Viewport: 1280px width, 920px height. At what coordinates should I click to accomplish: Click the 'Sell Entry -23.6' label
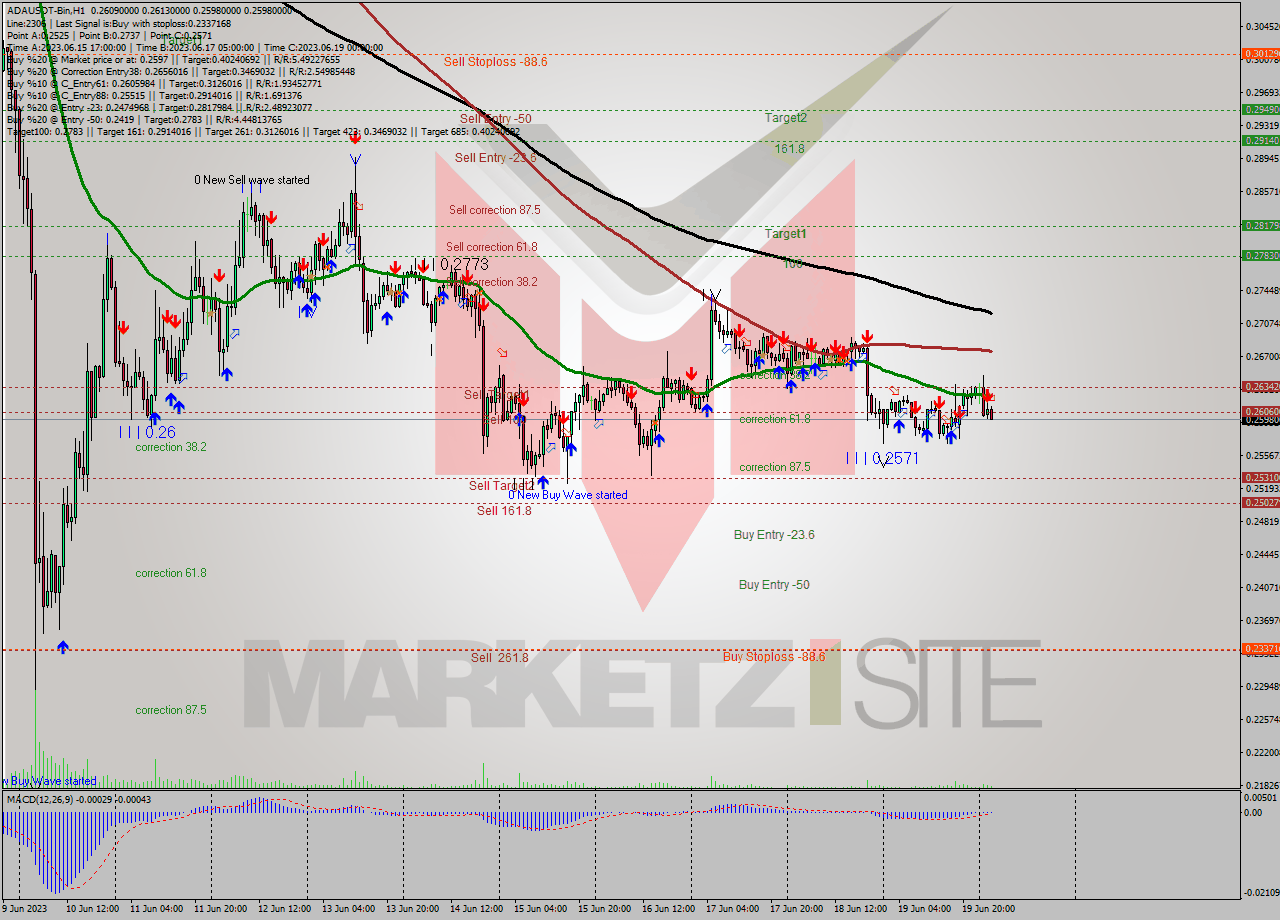pyautogui.click(x=495, y=158)
